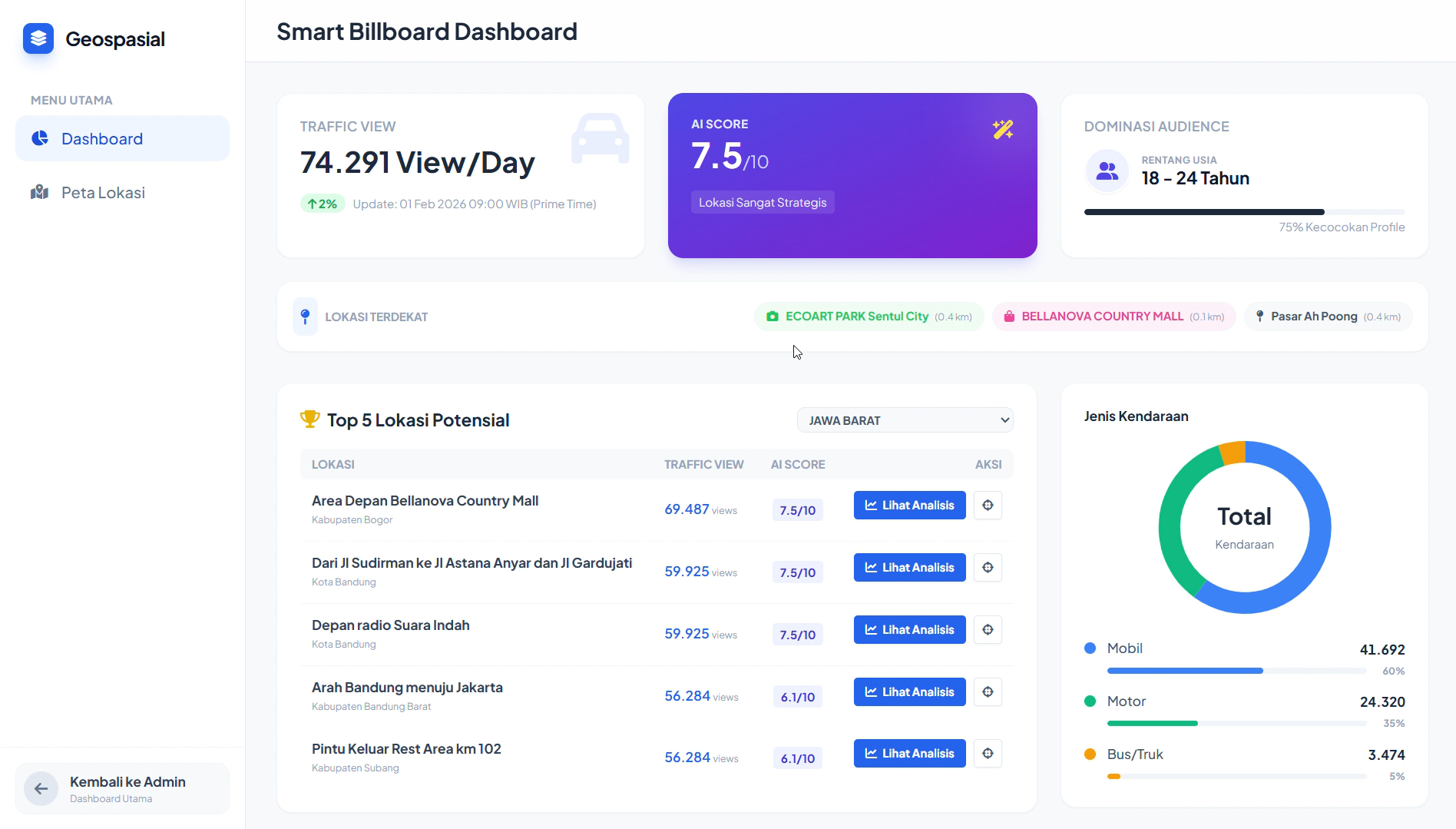
Task: Click Lihat Analisis for Dari Jl Sudirman row
Action: (x=909, y=568)
